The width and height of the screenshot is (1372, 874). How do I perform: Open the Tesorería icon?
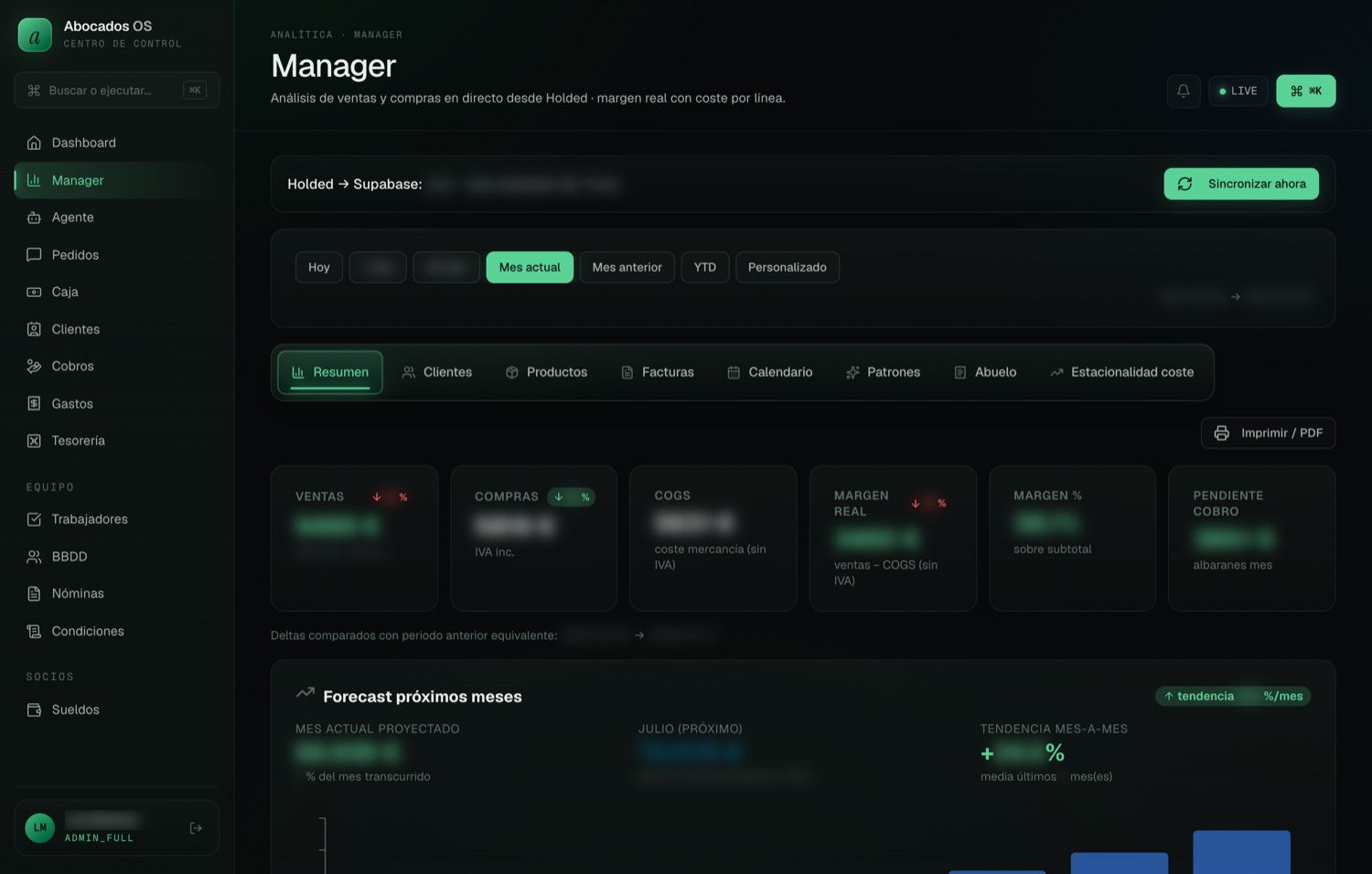click(34, 441)
